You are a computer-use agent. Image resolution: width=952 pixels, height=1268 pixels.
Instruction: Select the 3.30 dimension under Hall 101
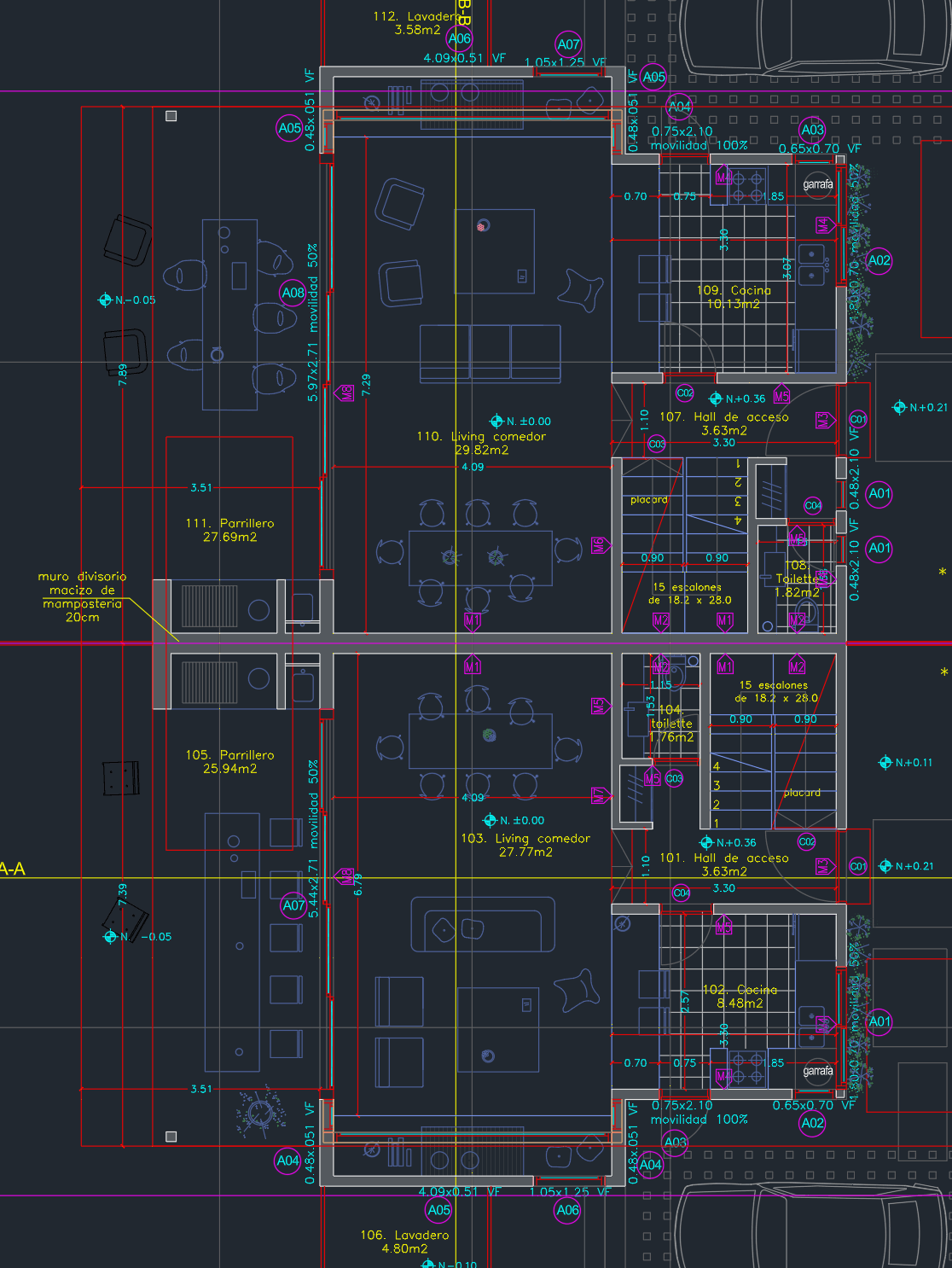724,888
